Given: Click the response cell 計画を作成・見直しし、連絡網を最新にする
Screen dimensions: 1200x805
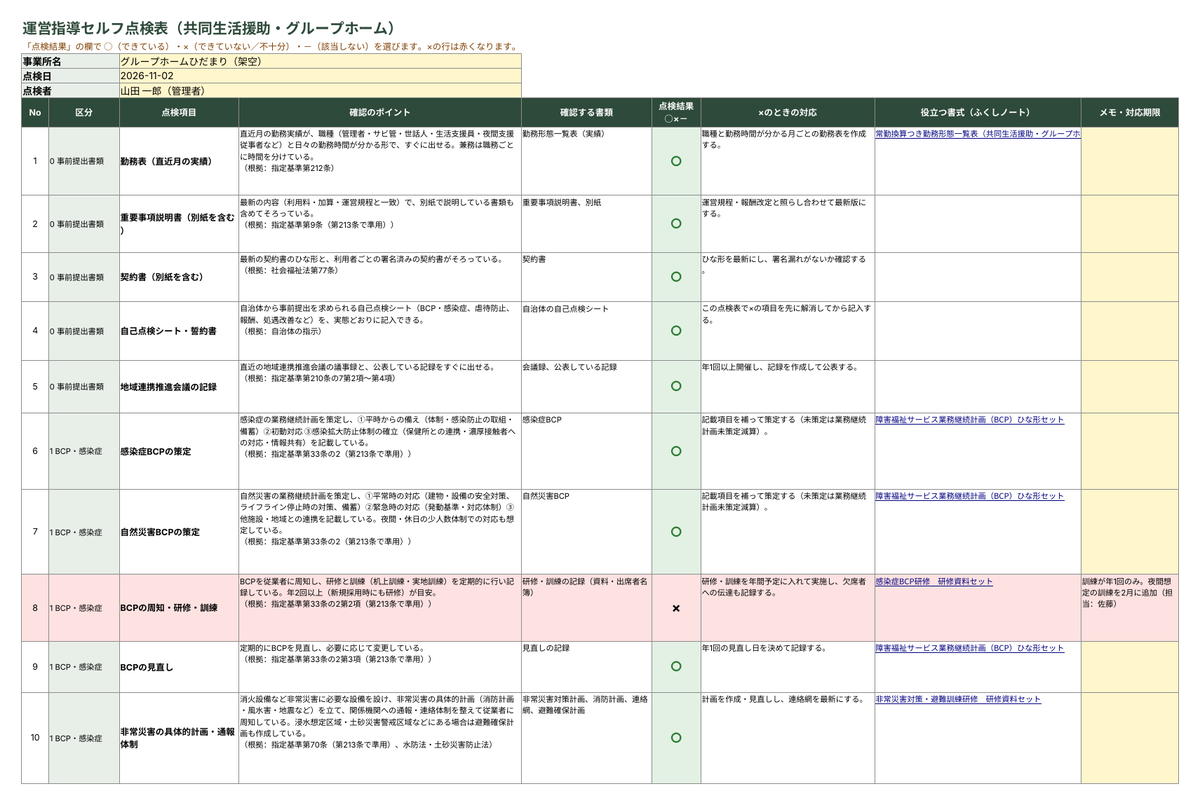Looking at the screenshot, I should coord(788,737).
